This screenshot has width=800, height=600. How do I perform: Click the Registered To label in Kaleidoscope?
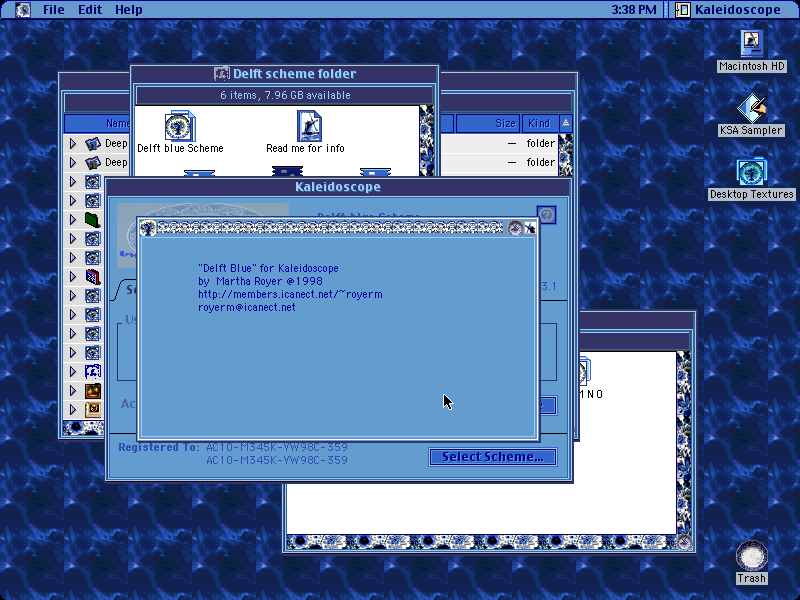click(159, 447)
